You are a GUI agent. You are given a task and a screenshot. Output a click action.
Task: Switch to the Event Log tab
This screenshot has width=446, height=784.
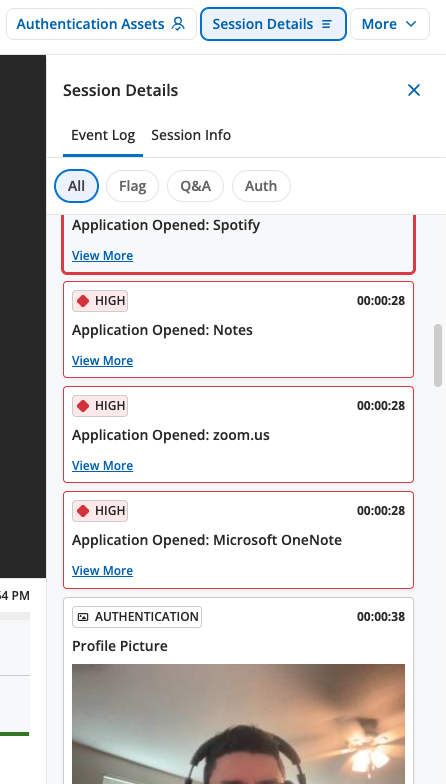[103, 135]
